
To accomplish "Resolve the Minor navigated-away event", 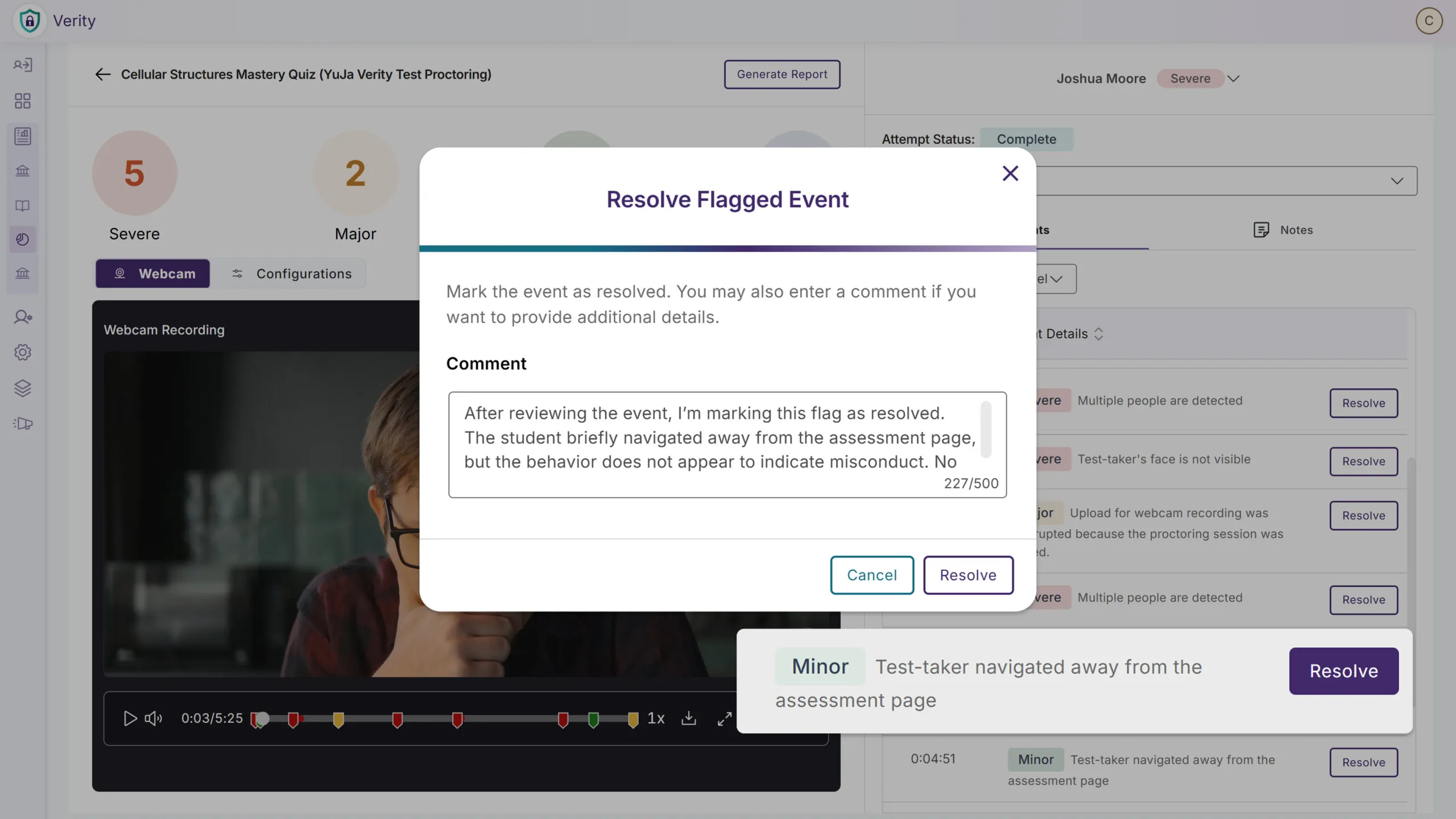I will (1343, 671).
